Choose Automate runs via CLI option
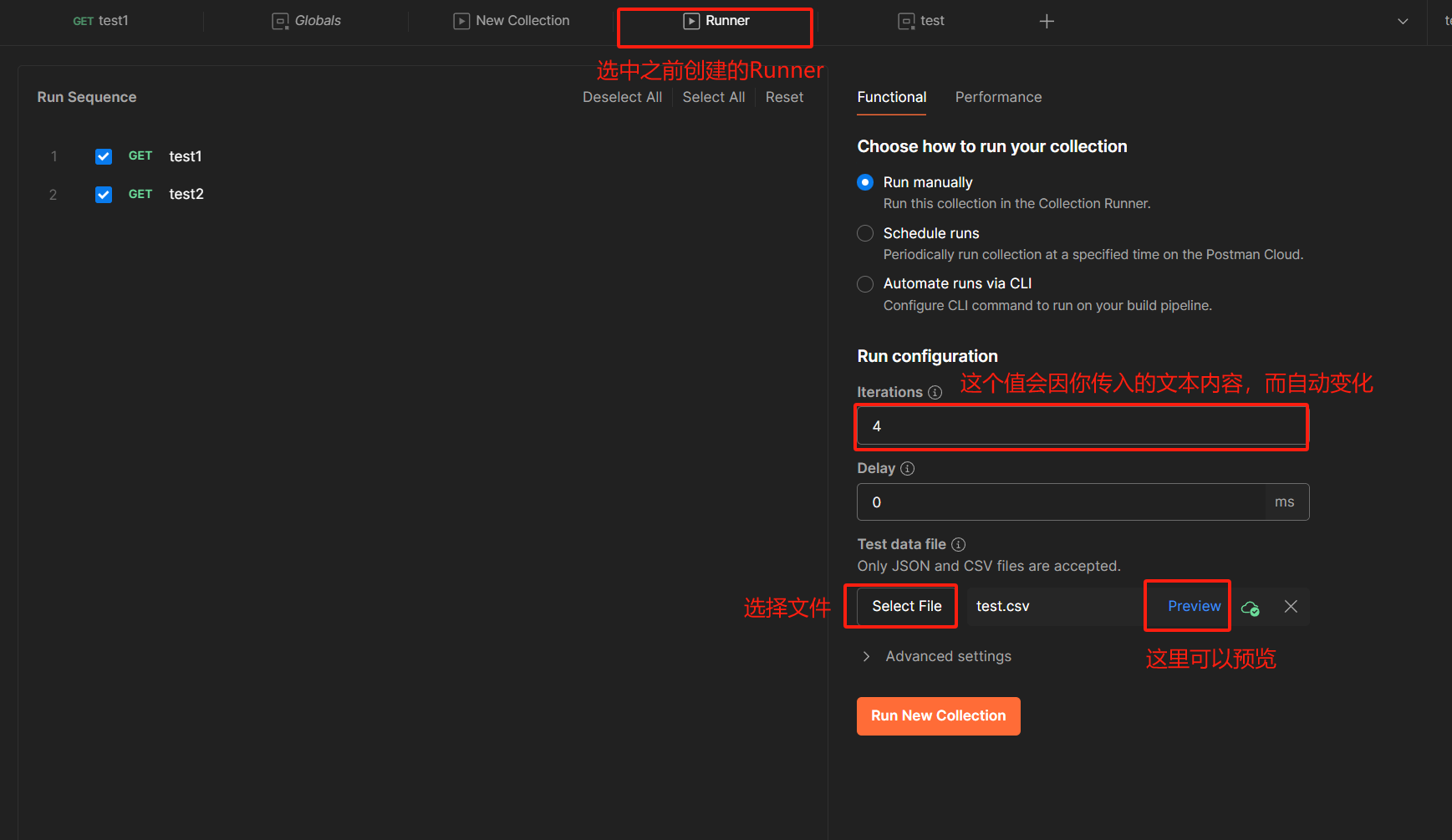Image resolution: width=1452 pixels, height=840 pixels. (865, 284)
